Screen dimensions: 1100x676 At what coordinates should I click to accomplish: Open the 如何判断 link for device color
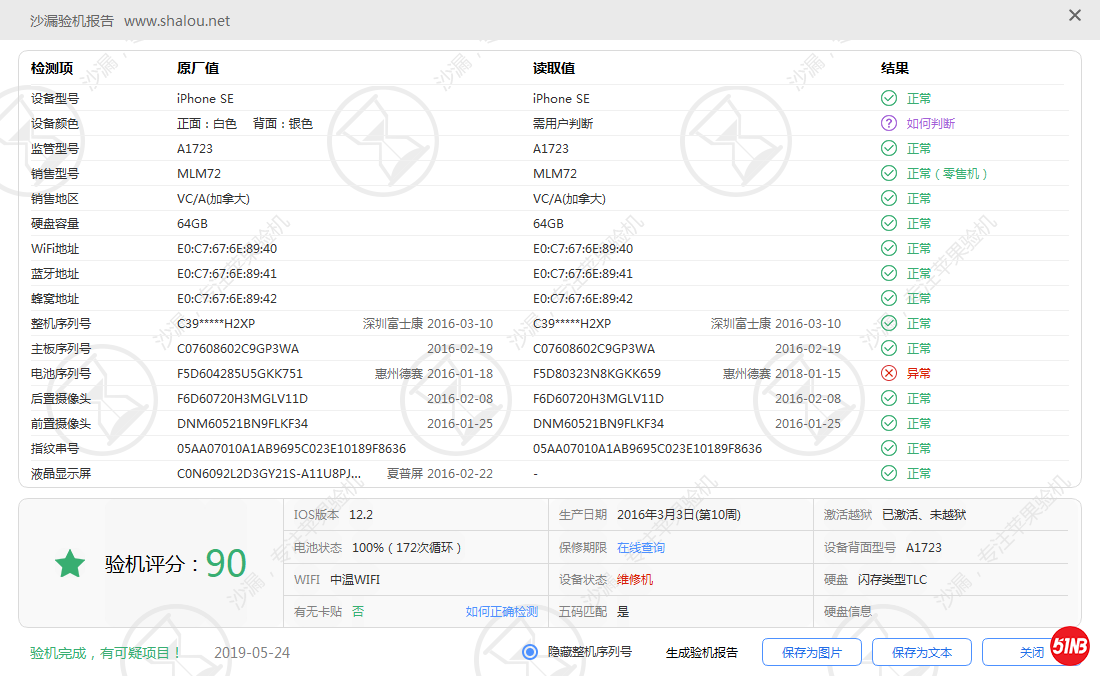[932, 123]
